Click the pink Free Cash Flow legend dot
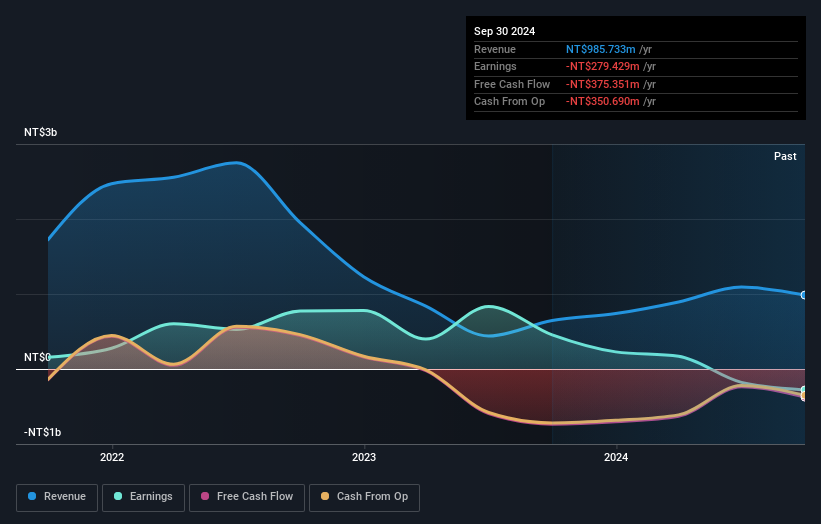 click(205, 496)
